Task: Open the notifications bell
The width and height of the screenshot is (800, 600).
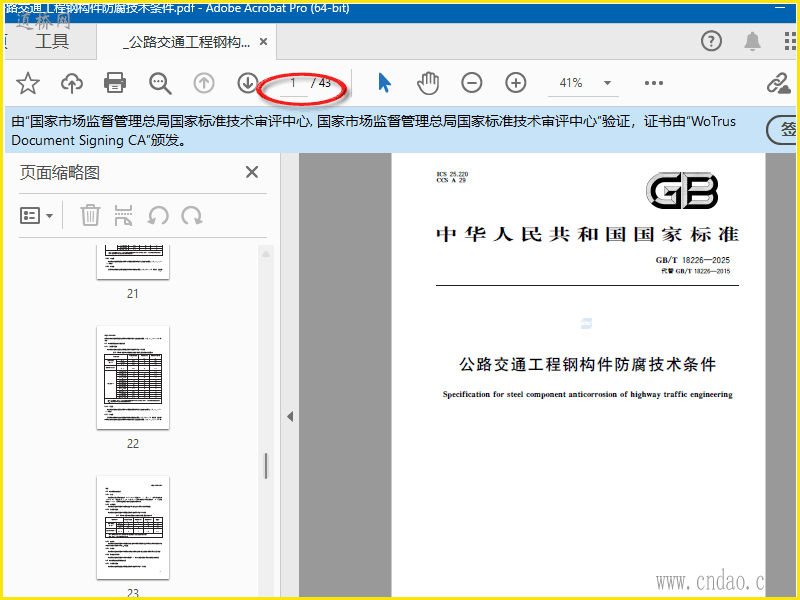Action: [753, 41]
